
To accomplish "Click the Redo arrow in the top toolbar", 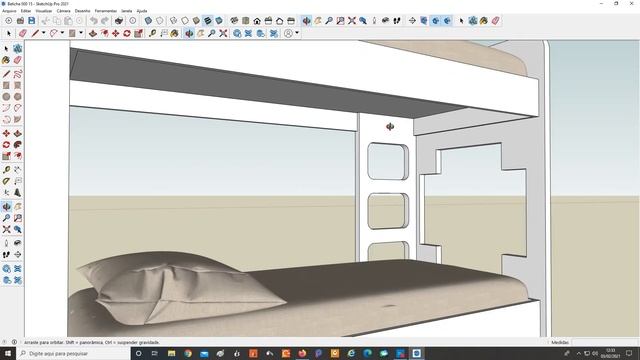I will tap(105, 20).
